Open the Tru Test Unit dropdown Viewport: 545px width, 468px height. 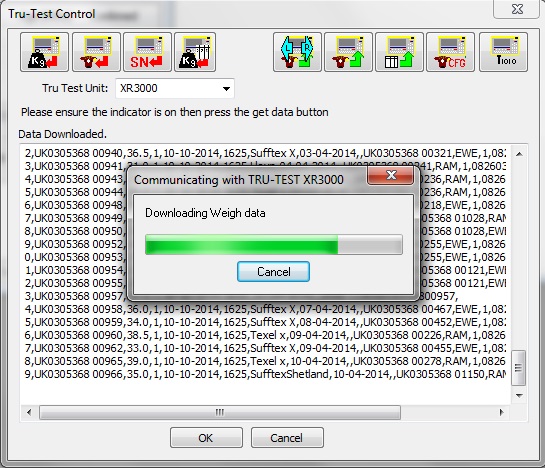click(175, 88)
